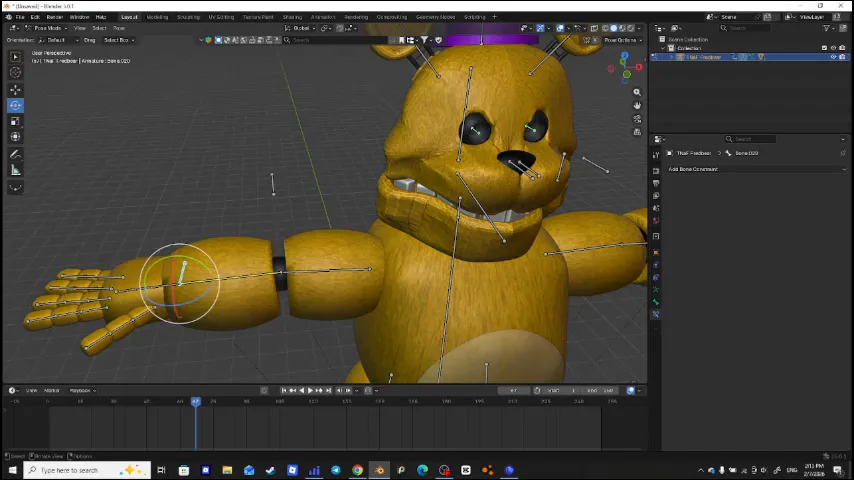Select Rendered viewport shading mode
The height and width of the screenshot is (480, 854).
[x=631, y=28]
